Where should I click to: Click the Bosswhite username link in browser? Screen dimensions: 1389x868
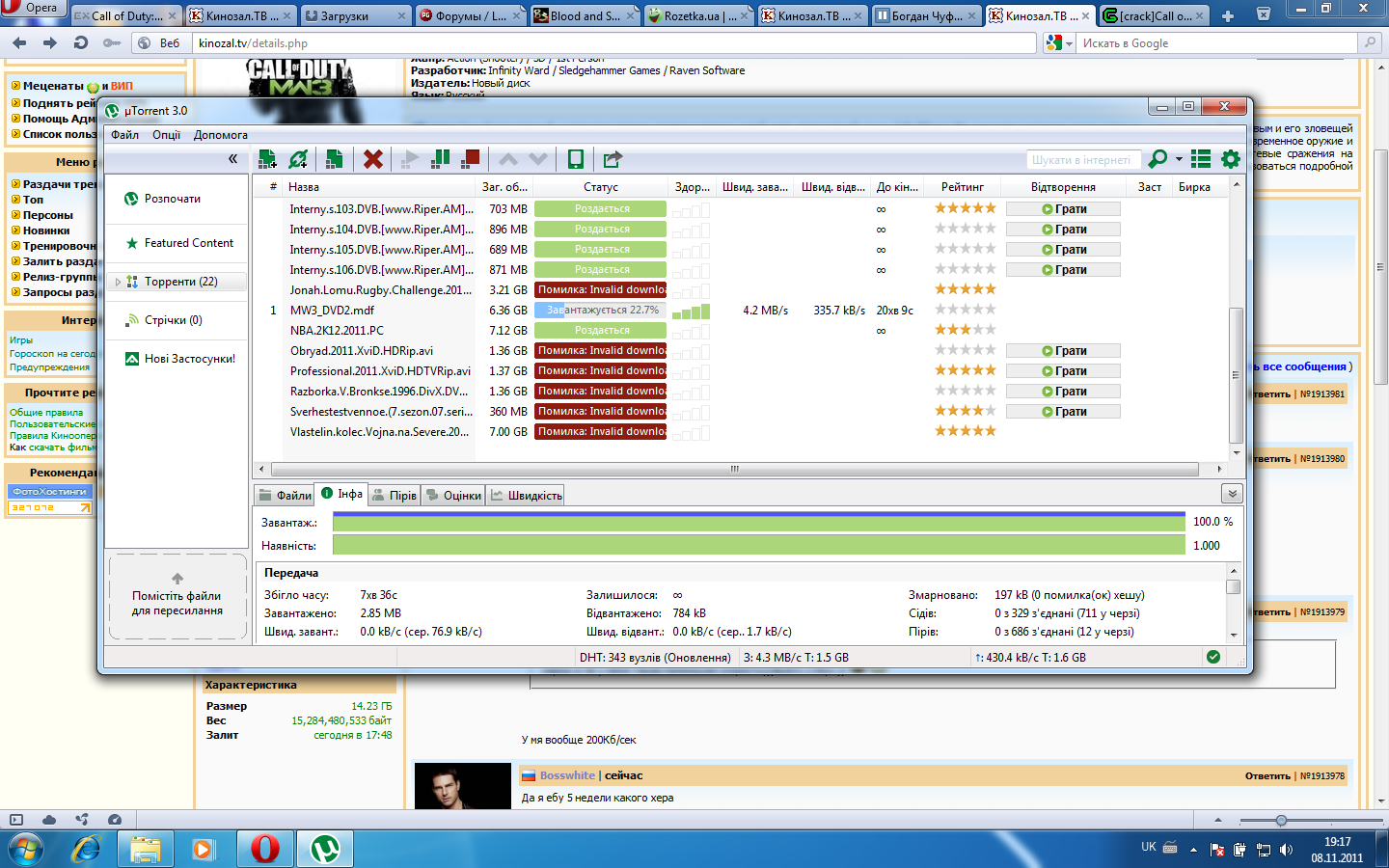[x=567, y=775]
